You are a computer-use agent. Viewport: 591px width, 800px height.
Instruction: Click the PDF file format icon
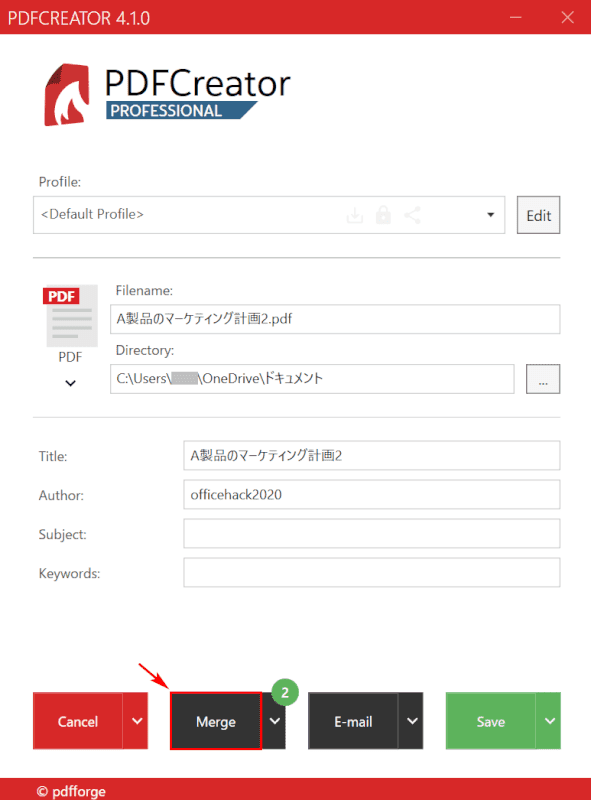tap(70, 316)
